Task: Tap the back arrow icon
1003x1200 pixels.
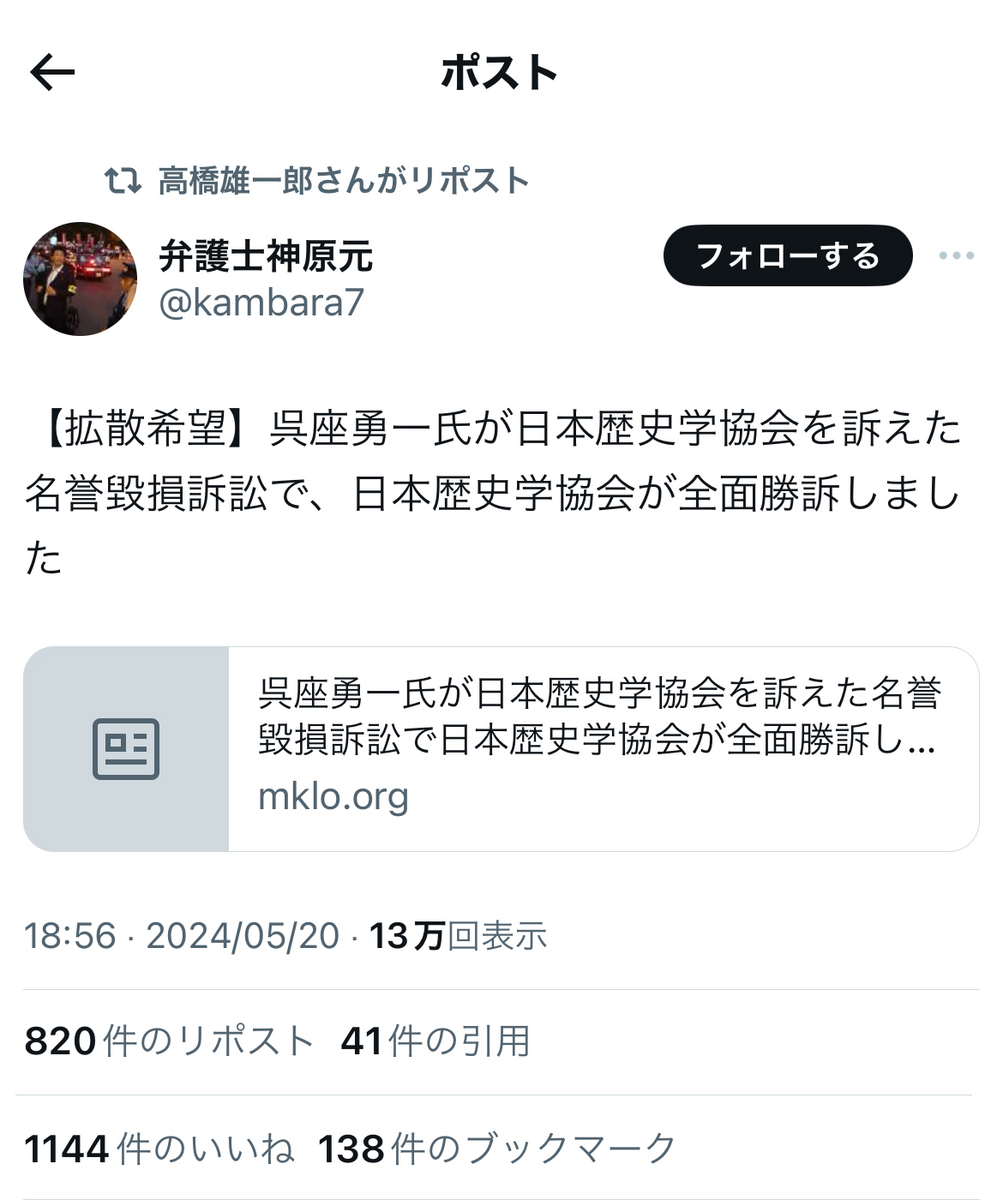Action: pos(53,72)
